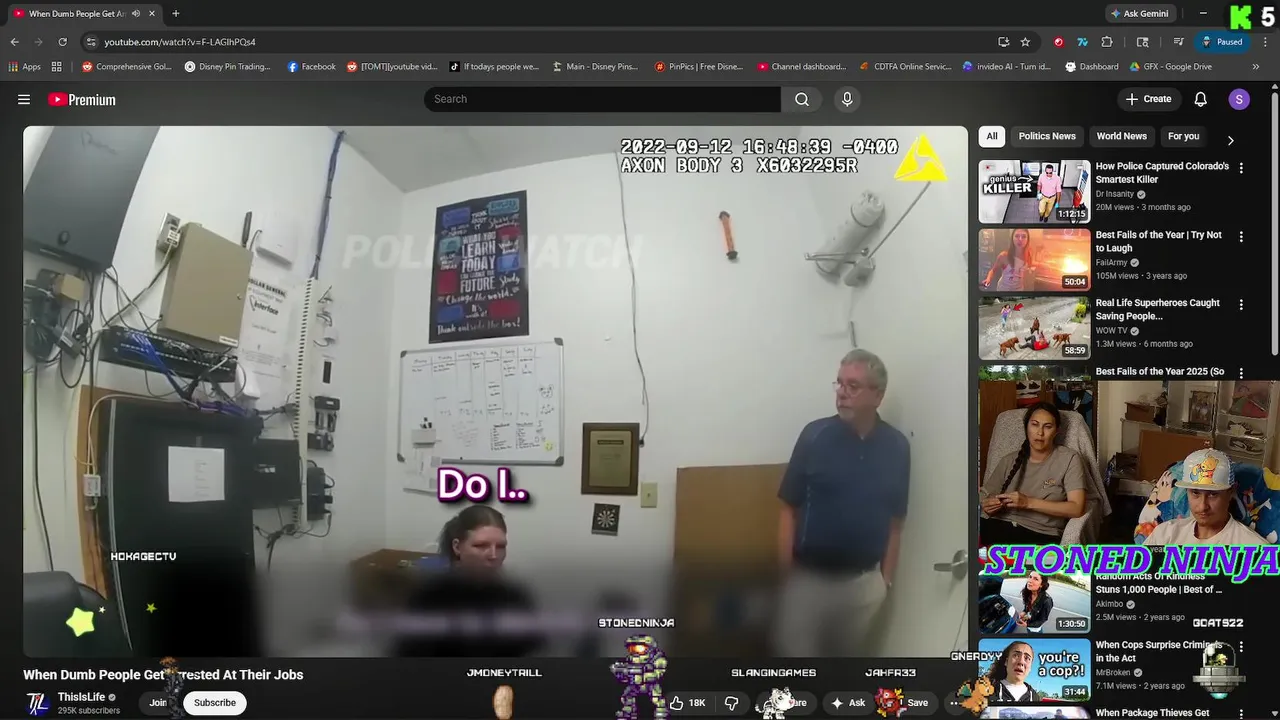Click the FailArmy channel name
This screenshot has height=720, width=1280.
click(x=1110, y=263)
